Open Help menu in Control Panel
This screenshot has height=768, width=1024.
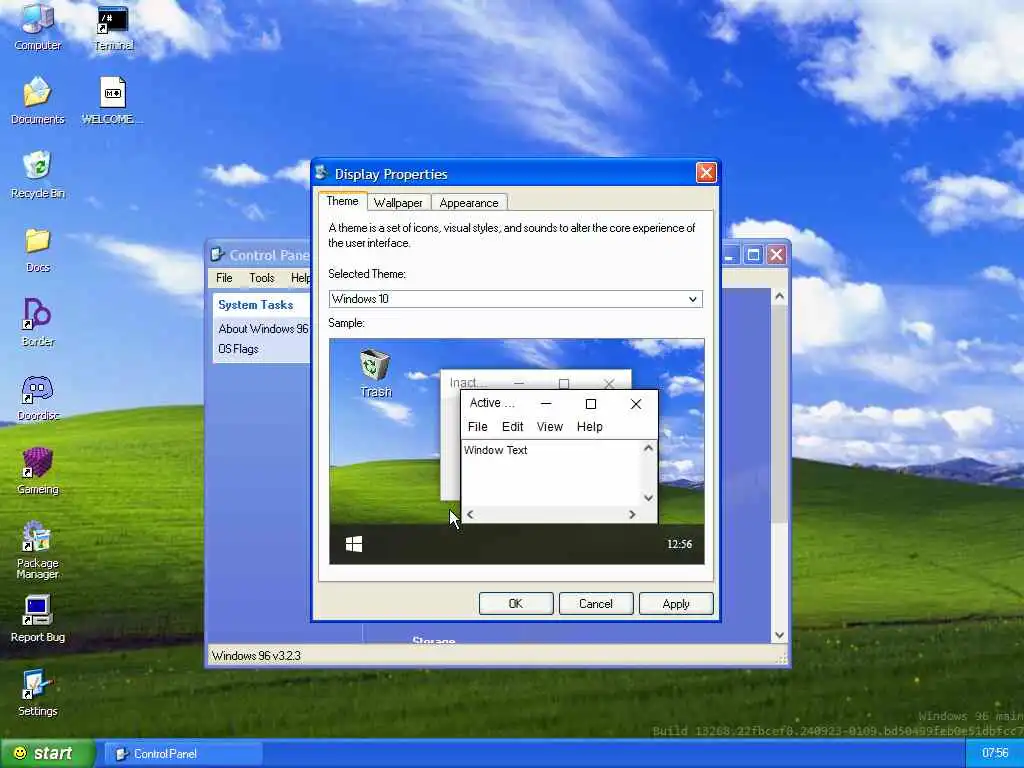(x=300, y=278)
